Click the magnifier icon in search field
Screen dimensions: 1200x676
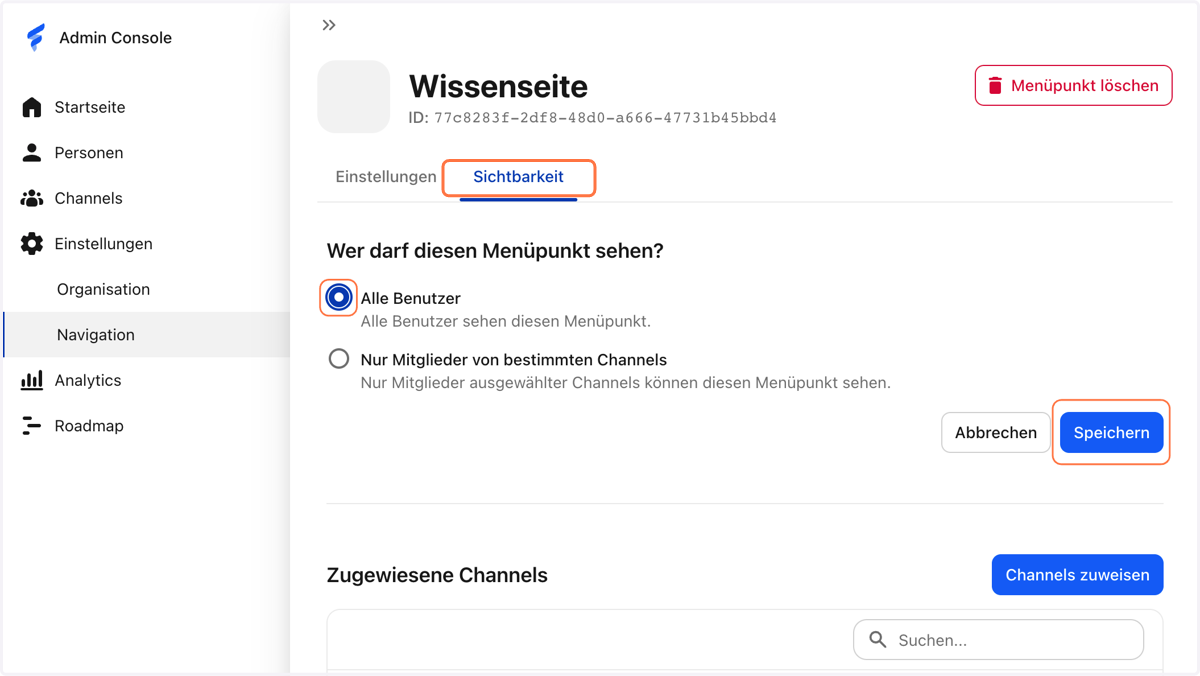click(x=878, y=640)
